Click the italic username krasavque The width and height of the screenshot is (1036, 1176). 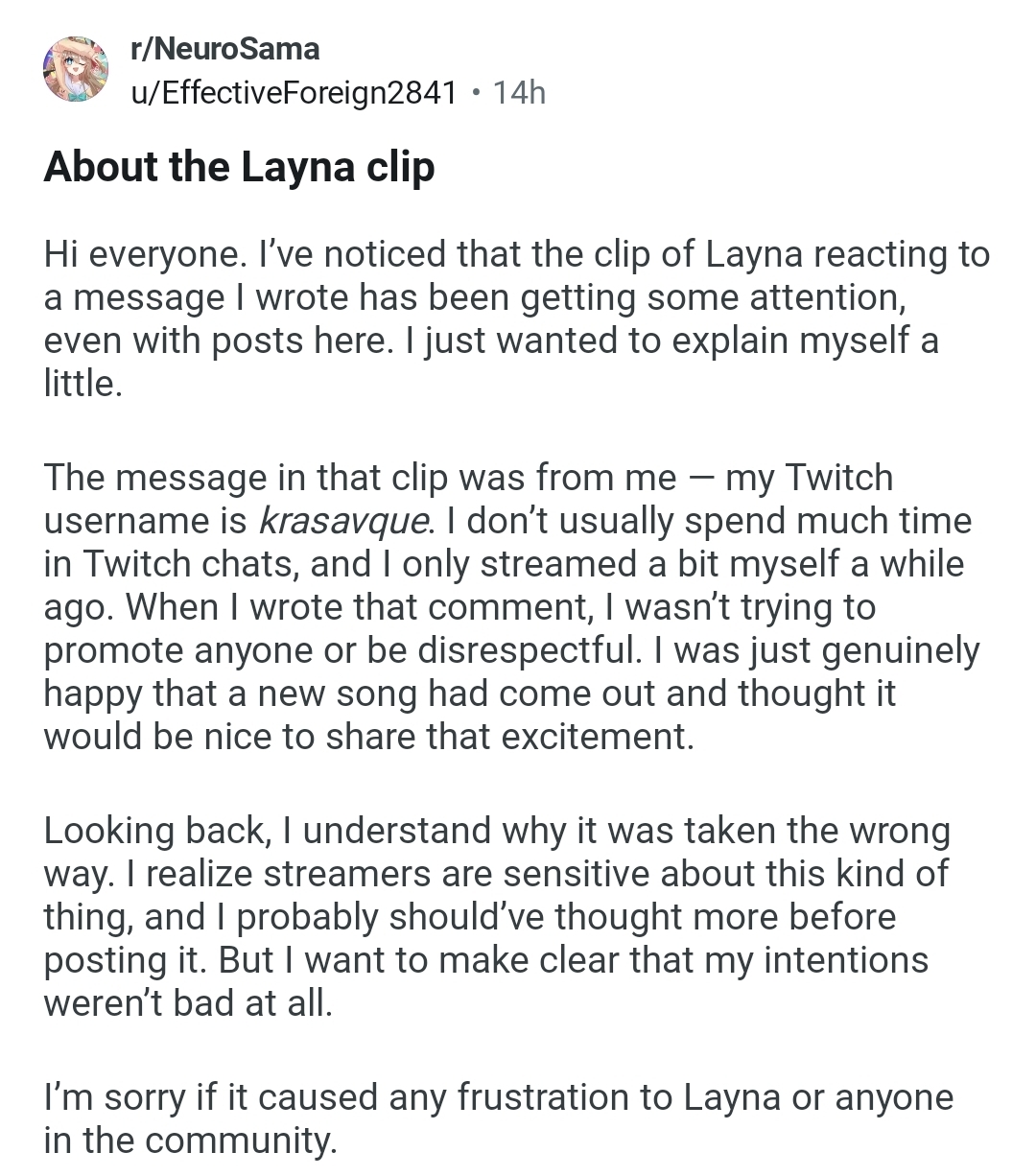tap(343, 521)
